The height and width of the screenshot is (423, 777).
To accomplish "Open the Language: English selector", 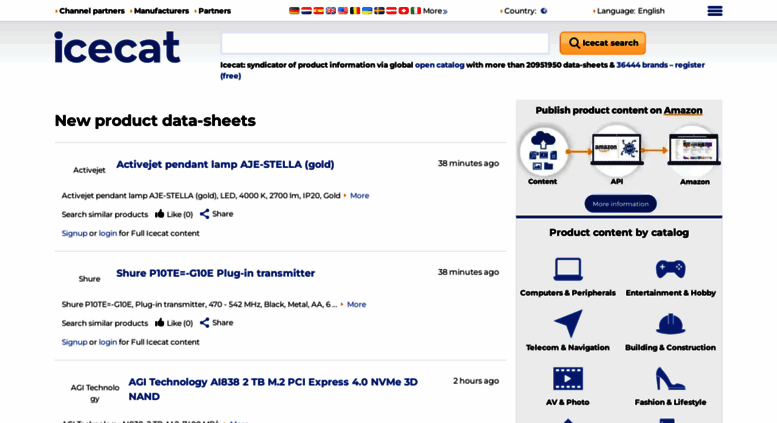I will tap(629, 11).
